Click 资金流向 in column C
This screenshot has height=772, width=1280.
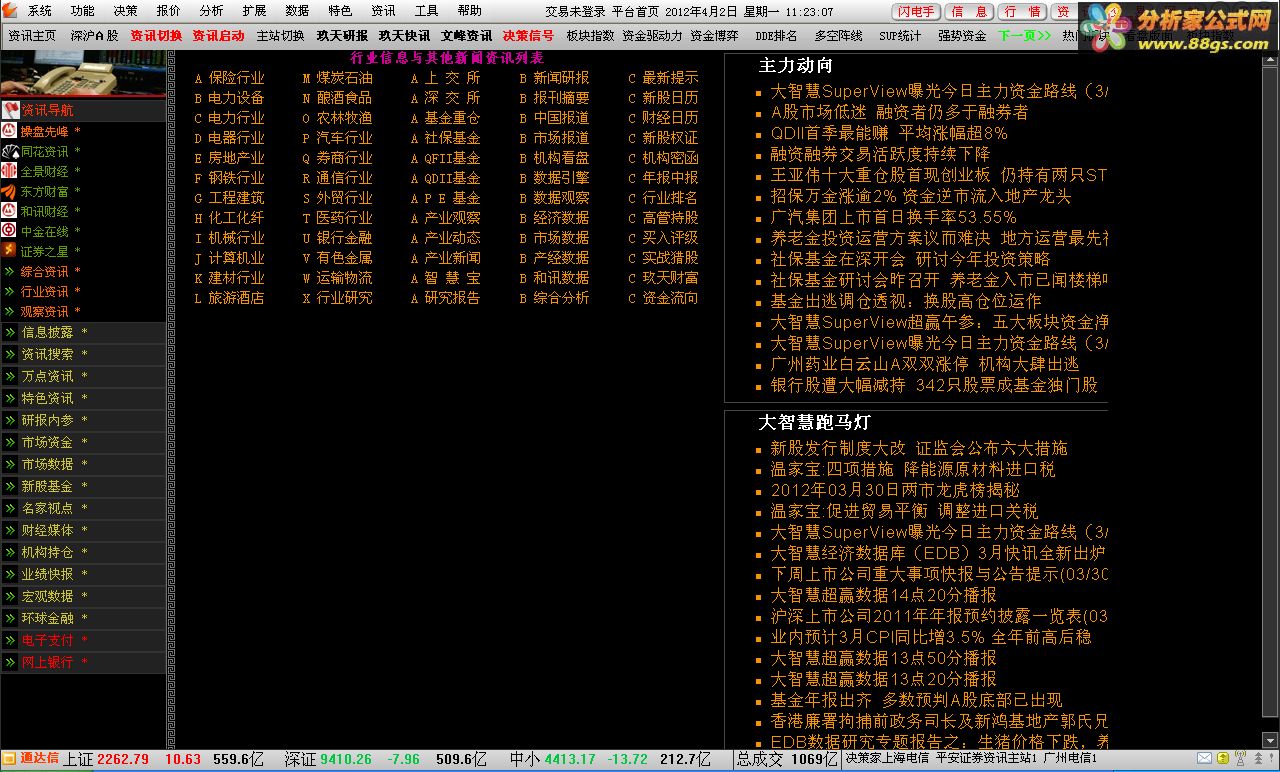670,298
